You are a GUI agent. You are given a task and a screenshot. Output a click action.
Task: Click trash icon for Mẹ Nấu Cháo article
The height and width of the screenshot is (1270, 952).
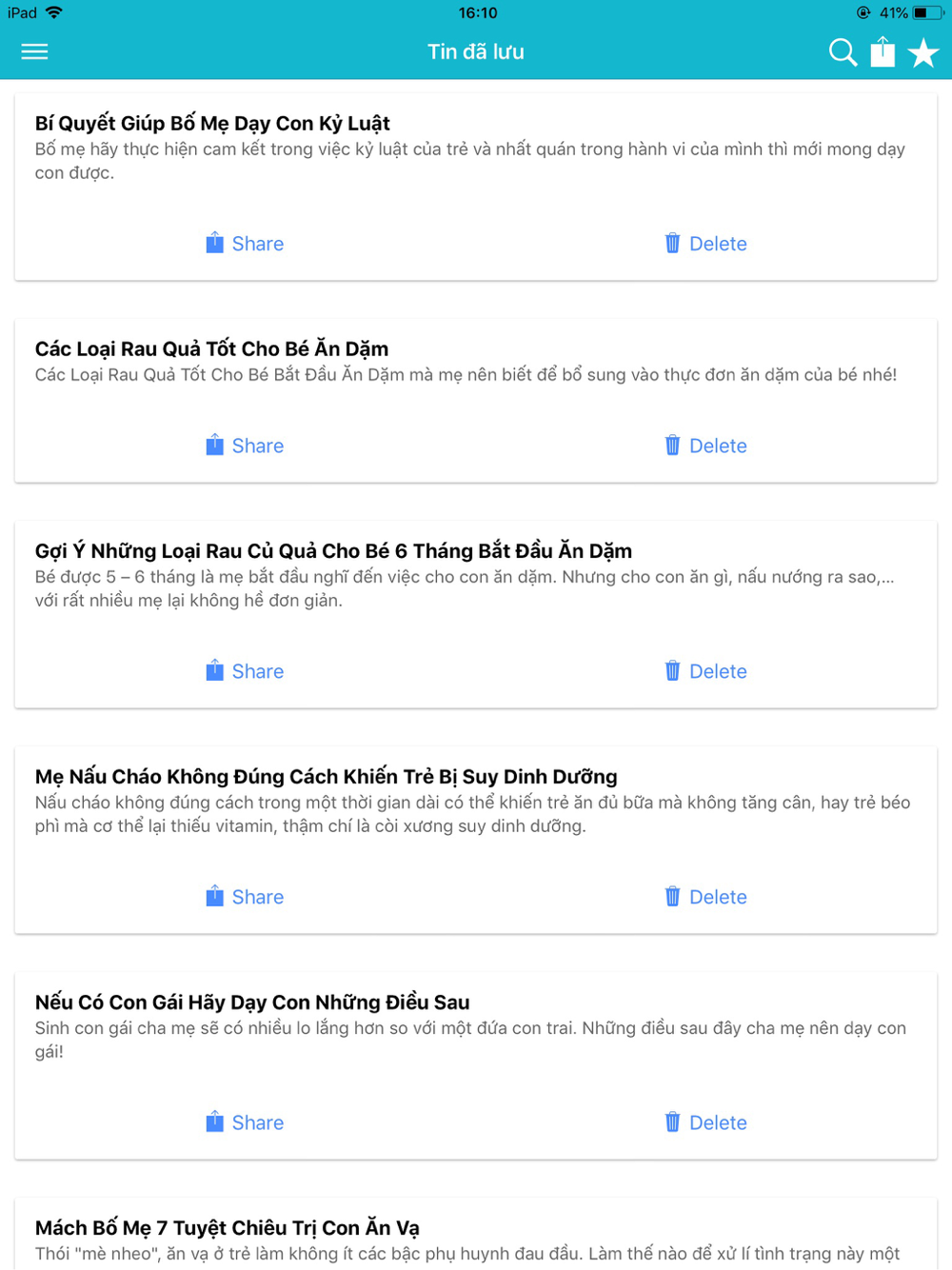[x=672, y=897]
